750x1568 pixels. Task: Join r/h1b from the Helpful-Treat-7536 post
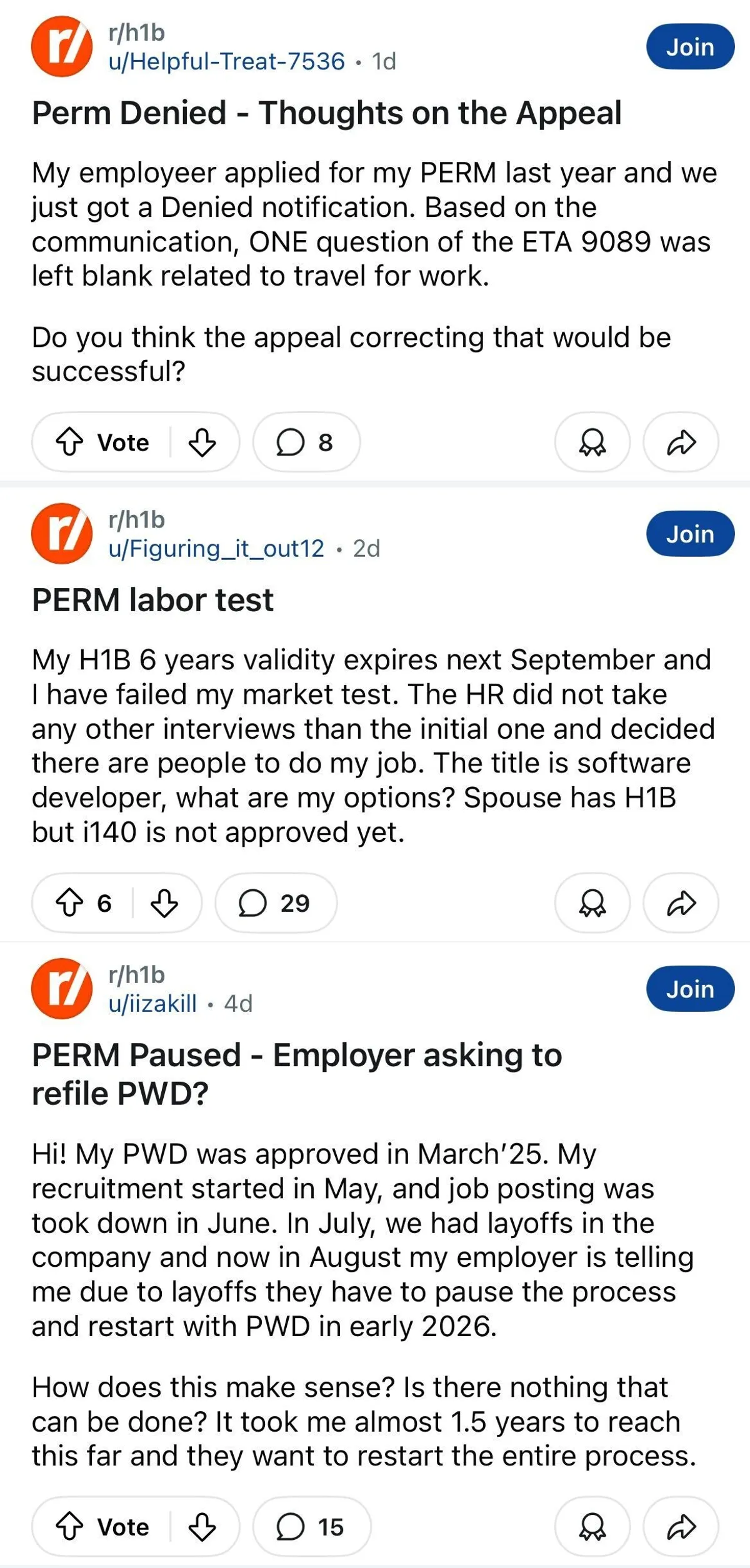[689, 47]
